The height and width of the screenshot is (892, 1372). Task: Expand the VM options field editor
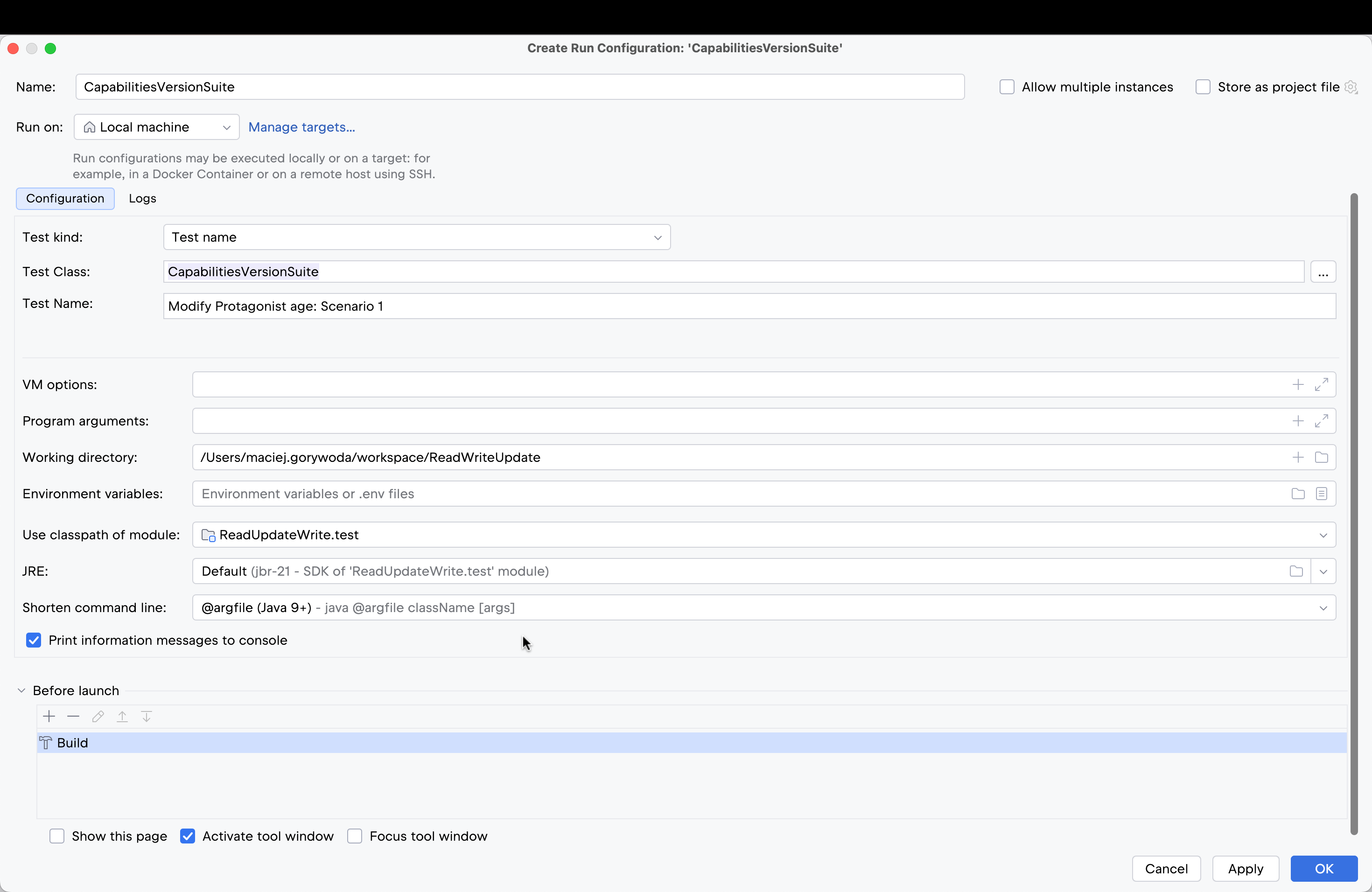(x=1321, y=385)
